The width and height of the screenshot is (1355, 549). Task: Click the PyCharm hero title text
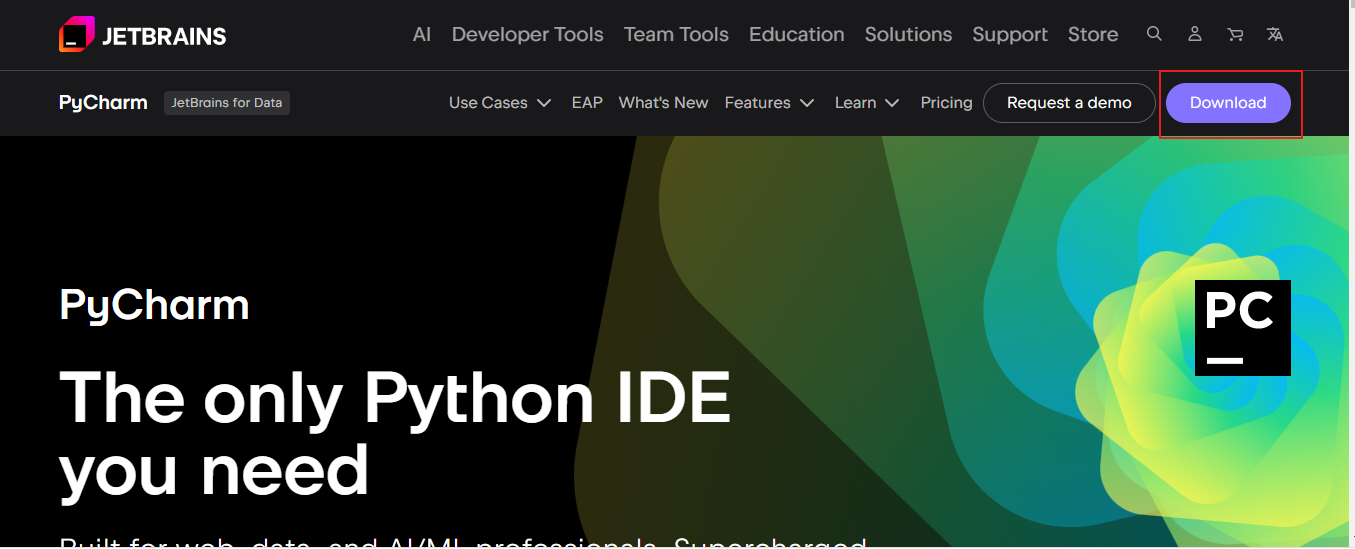[154, 305]
